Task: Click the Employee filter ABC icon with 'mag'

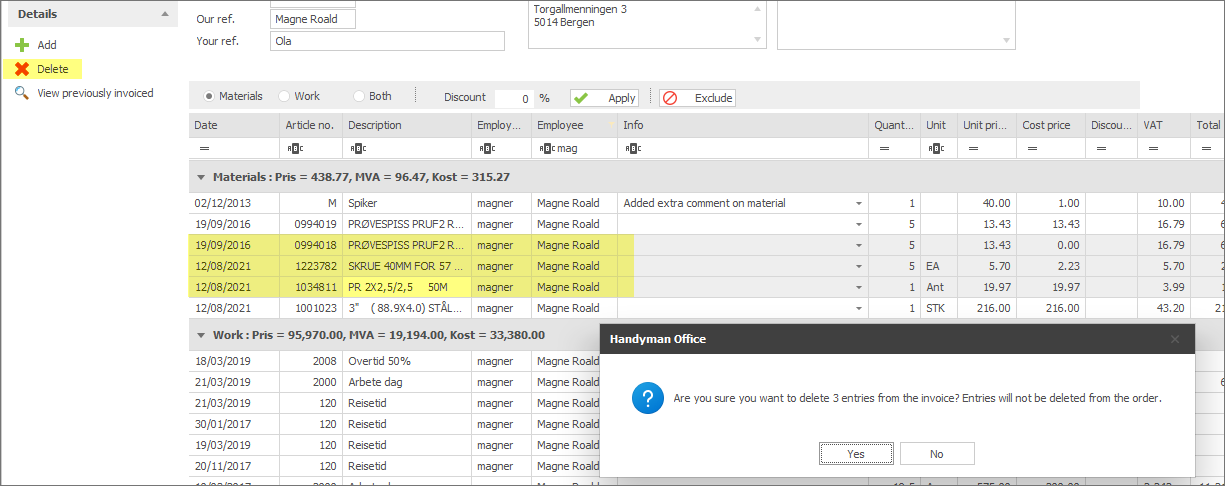Action: click(547, 148)
